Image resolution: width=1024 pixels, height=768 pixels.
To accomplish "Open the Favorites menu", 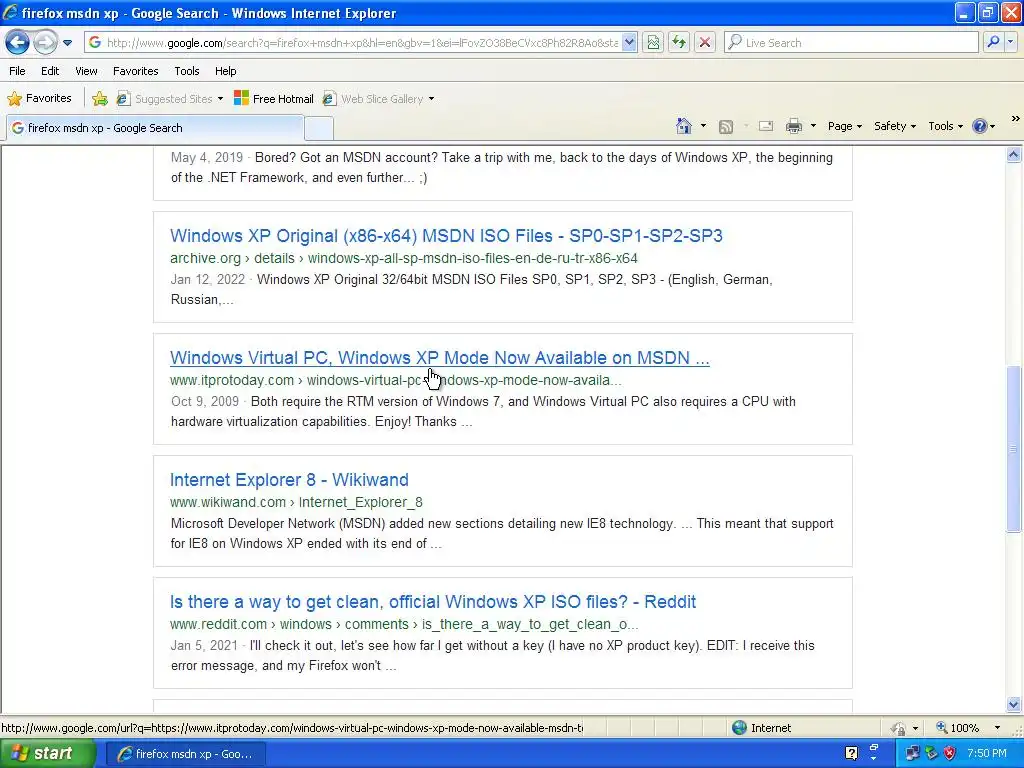I will pos(135,71).
